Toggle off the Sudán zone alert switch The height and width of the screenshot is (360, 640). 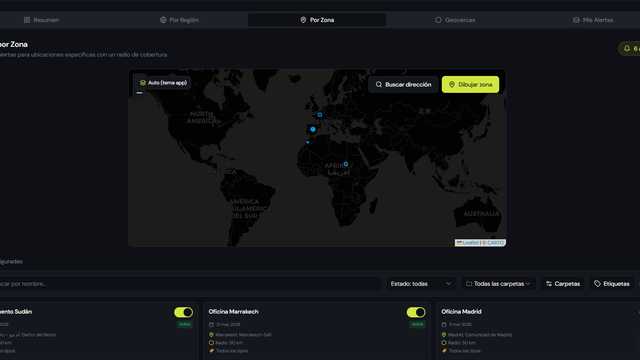(x=184, y=312)
